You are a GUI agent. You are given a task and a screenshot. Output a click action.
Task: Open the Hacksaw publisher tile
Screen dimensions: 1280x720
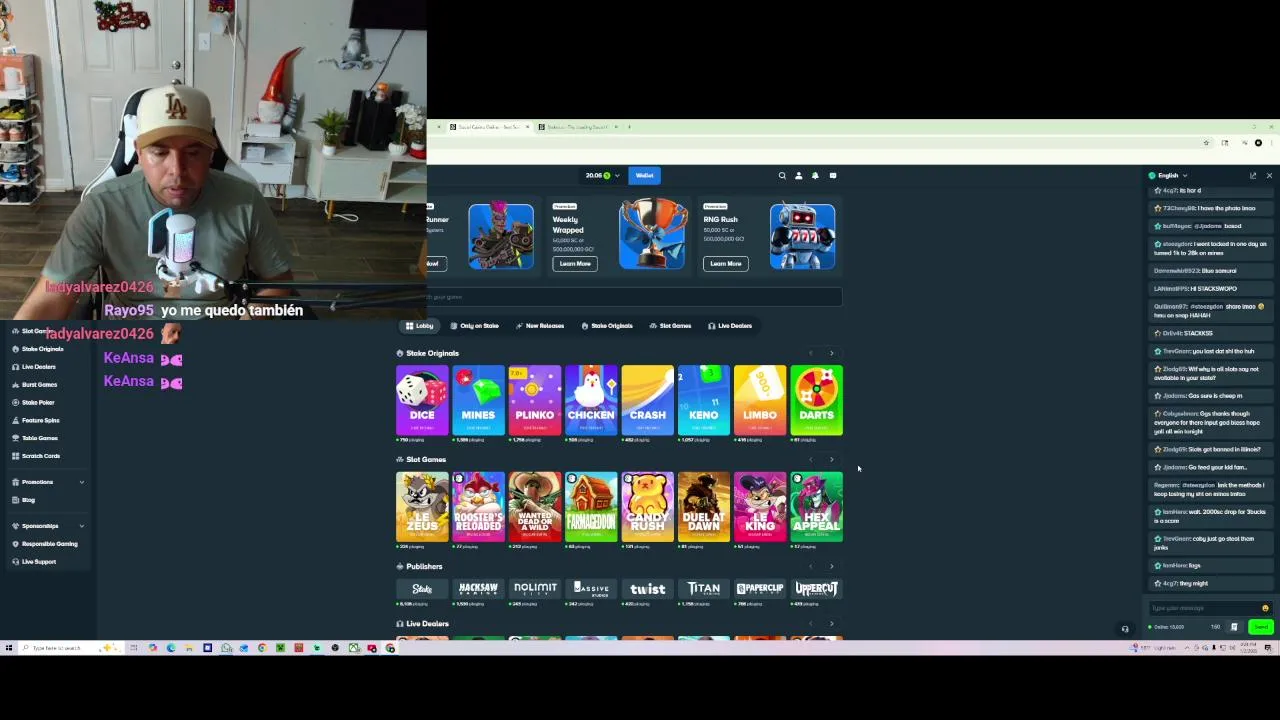tap(478, 589)
